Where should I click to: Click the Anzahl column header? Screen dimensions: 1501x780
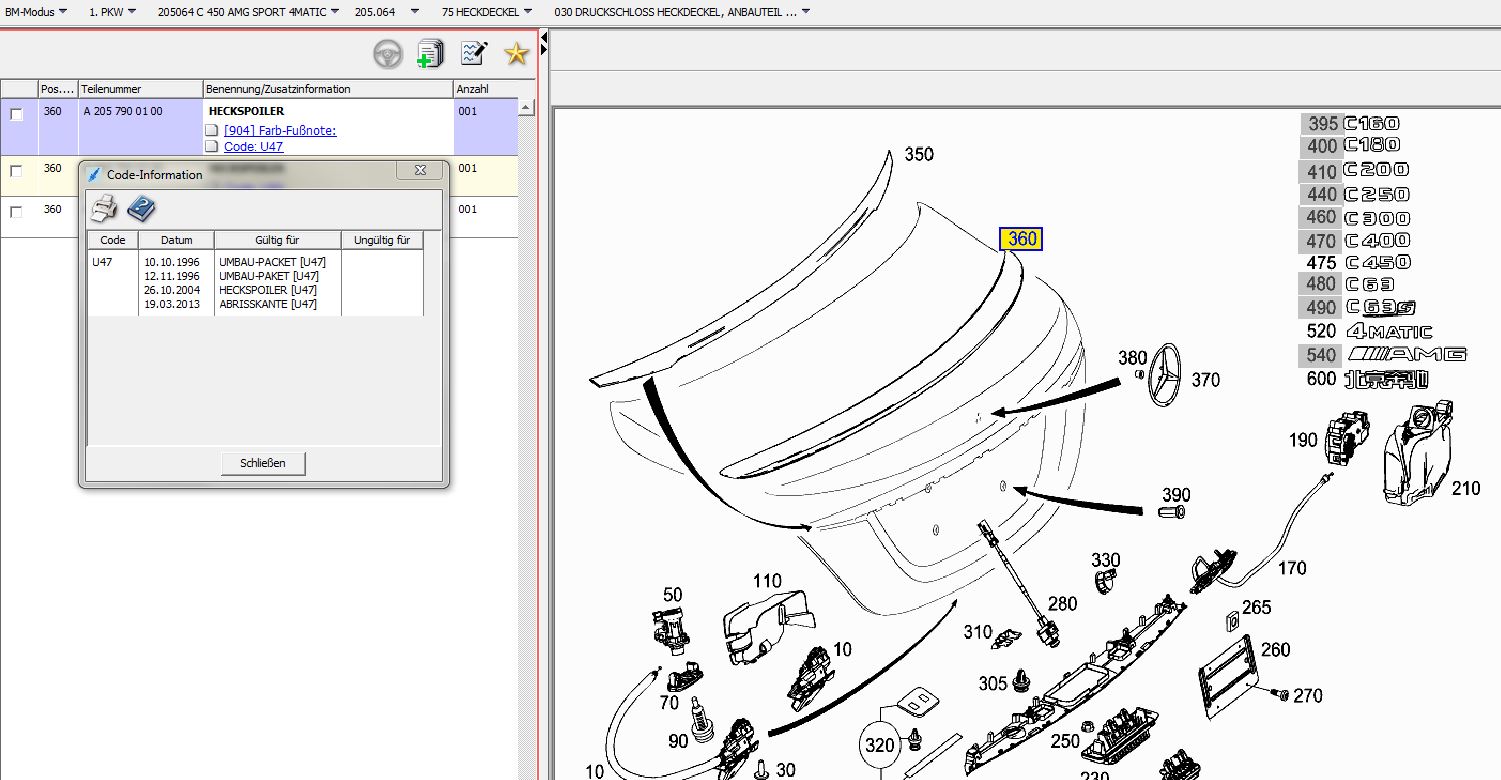pos(485,89)
